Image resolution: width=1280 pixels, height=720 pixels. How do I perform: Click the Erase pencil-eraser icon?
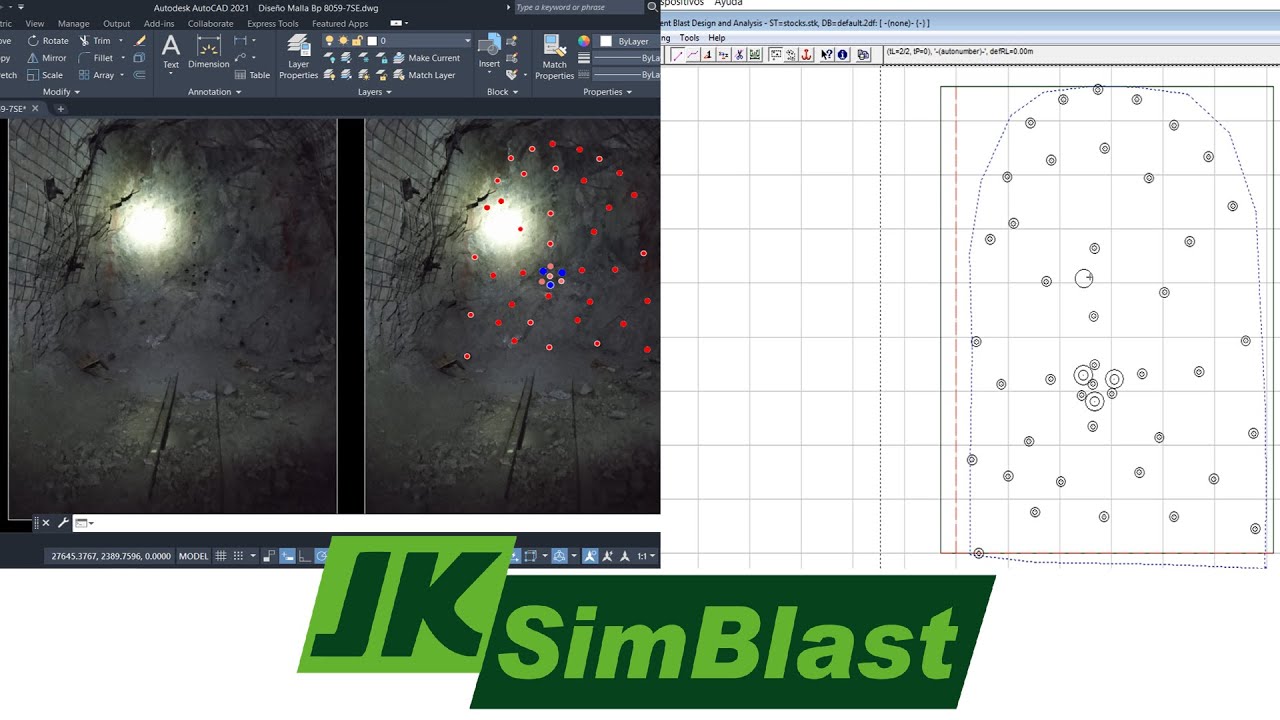140,41
